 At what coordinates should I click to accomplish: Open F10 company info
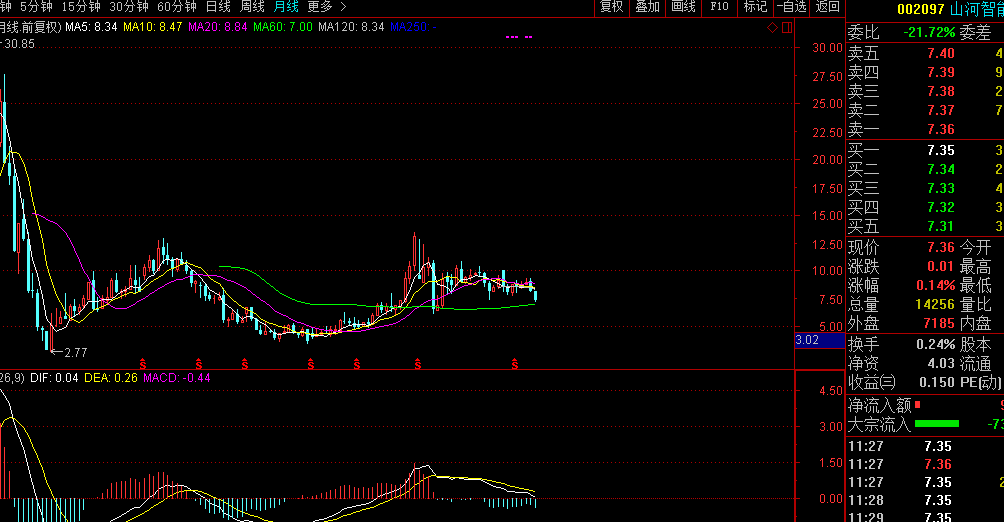click(x=719, y=7)
